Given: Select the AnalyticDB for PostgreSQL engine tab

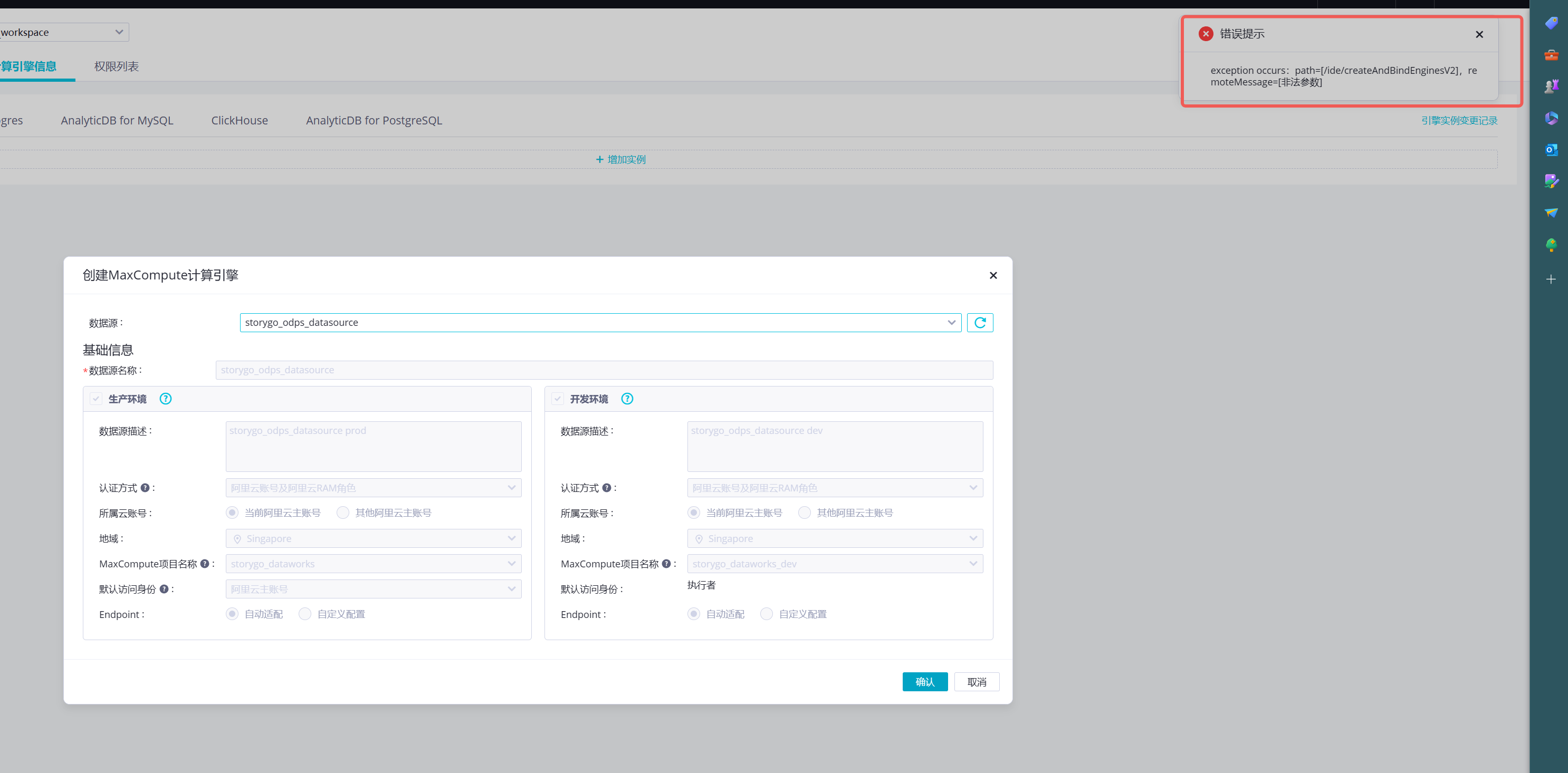Looking at the screenshot, I should coord(374,120).
